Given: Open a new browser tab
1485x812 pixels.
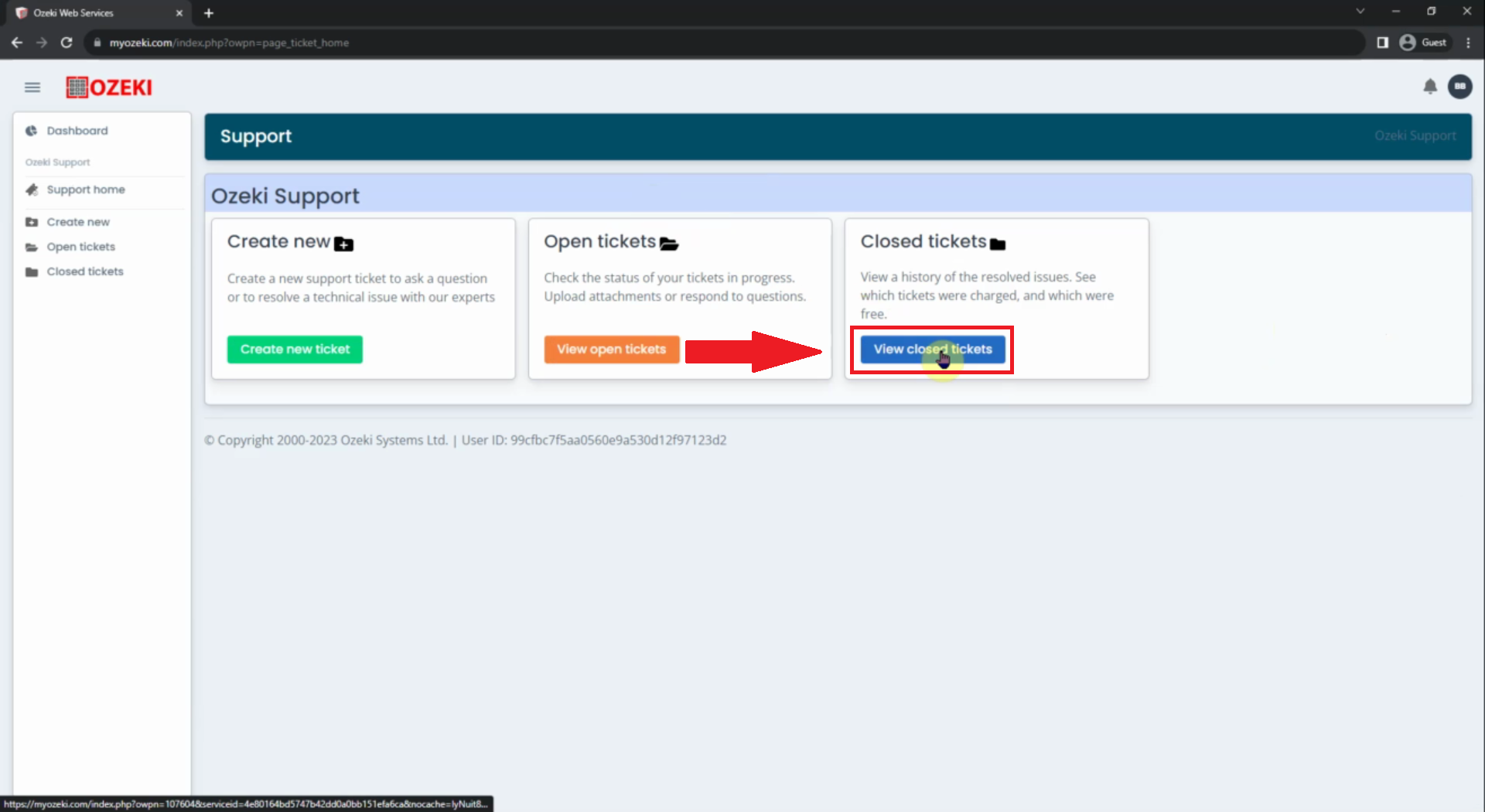Looking at the screenshot, I should 209,13.
